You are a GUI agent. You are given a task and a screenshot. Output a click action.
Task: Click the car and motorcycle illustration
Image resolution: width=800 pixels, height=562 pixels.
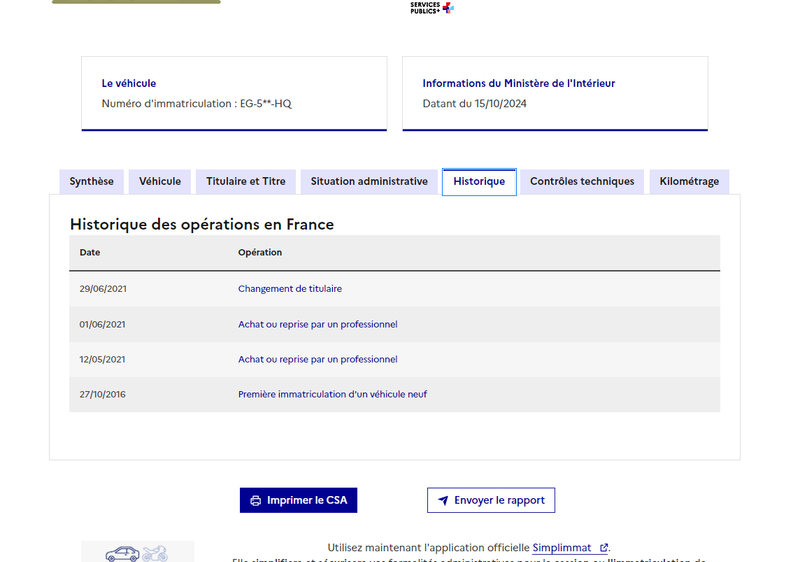[137, 552]
